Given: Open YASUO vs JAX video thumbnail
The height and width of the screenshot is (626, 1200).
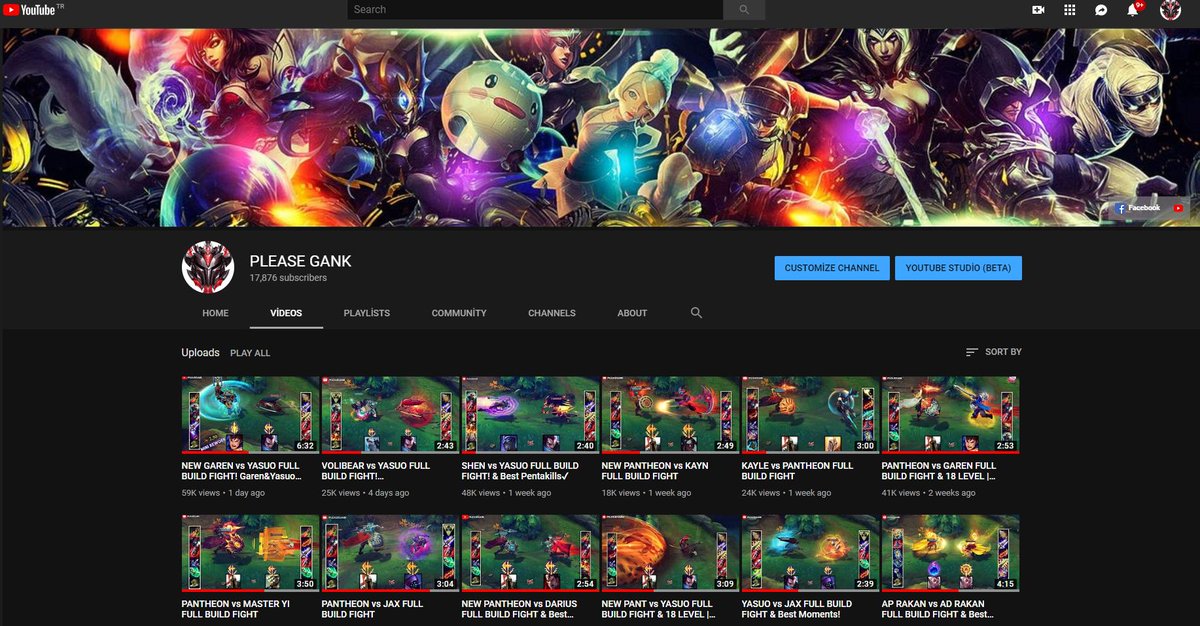Looking at the screenshot, I should [x=810, y=554].
